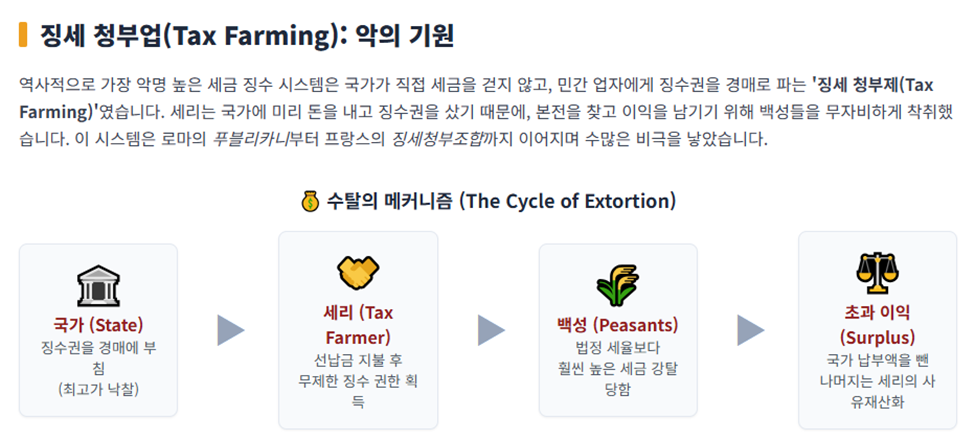Click the arrow between 백성 and 초과 이익 cards

751,330
